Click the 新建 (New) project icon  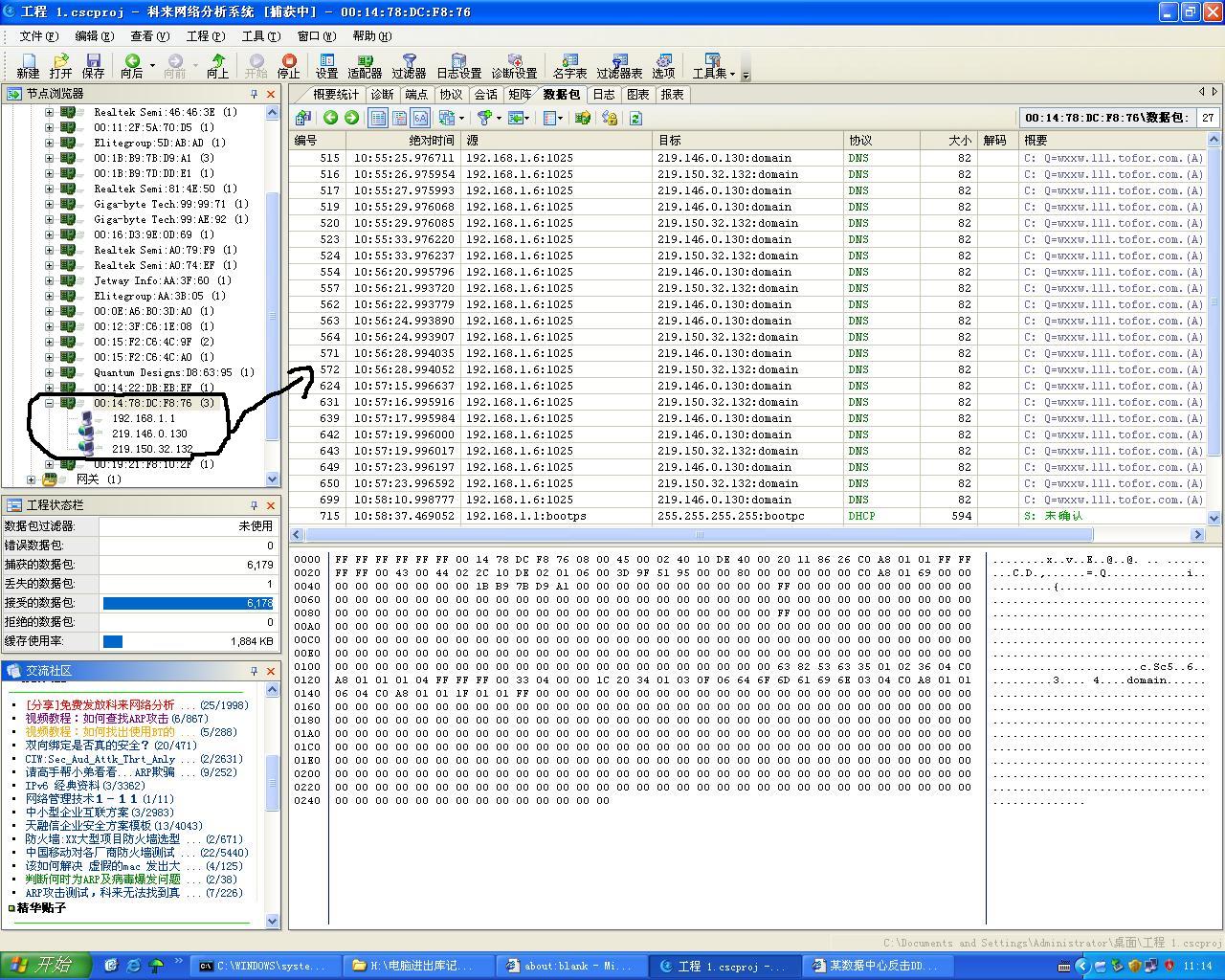28,65
